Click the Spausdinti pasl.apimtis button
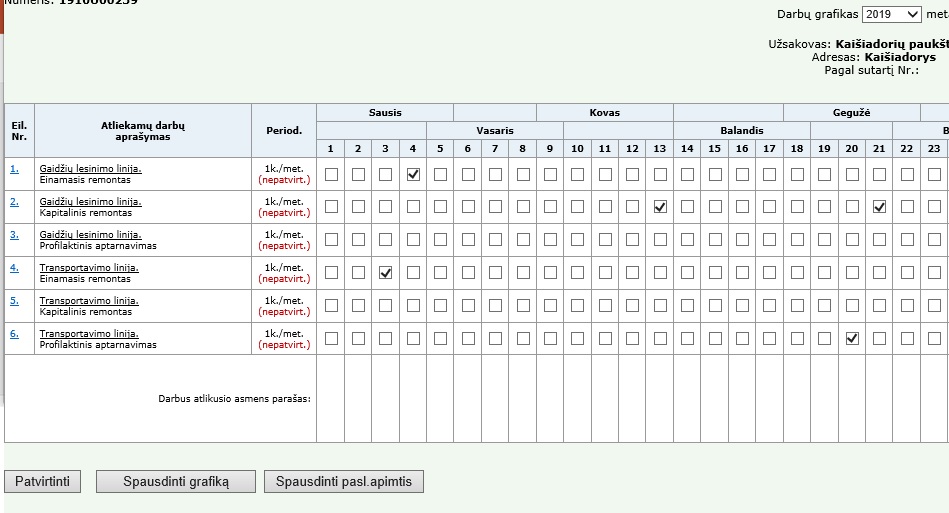The width and height of the screenshot is (949, 513). (x=344, y=482)
